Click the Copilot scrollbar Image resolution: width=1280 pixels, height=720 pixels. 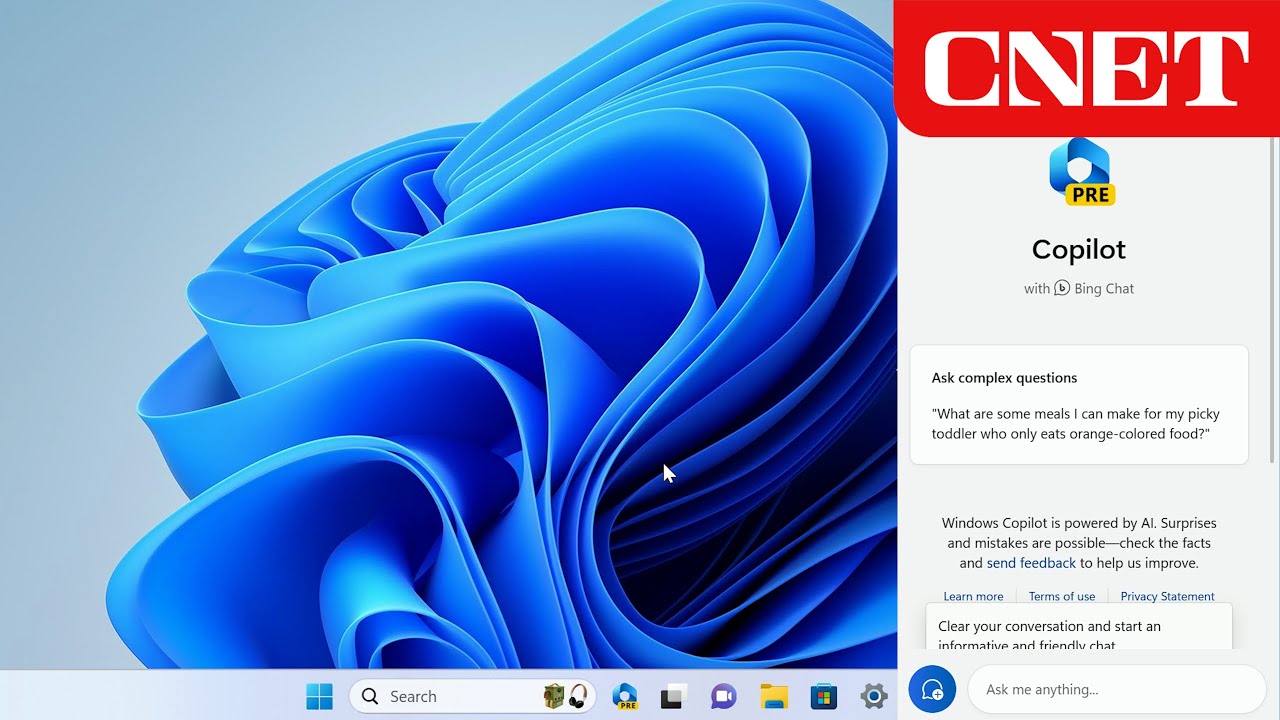click(x=1273, y=300)
